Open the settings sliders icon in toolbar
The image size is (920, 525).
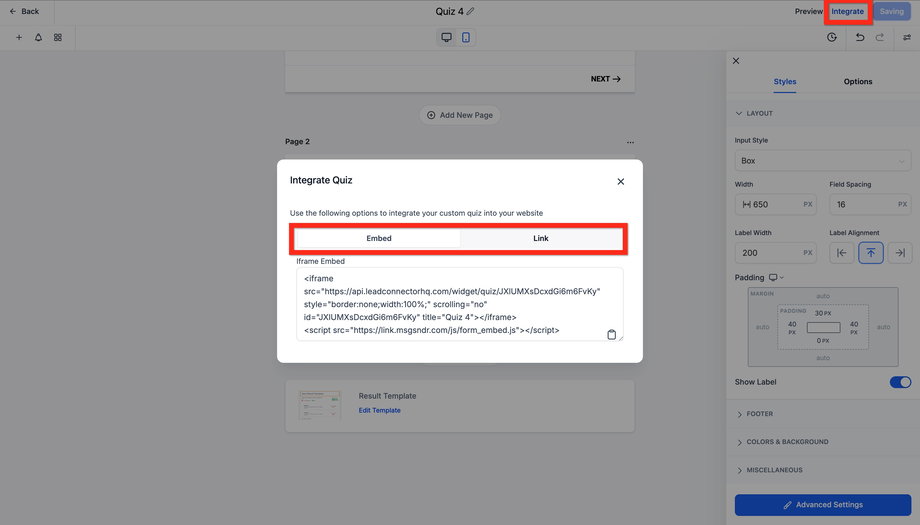pyautogui.click(x=907, y=38)
